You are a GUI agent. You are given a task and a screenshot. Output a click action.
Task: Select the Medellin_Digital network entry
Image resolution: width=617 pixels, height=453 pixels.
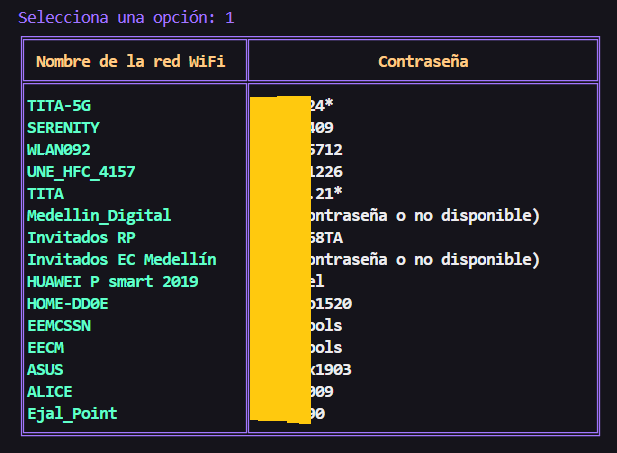[99, 216]
